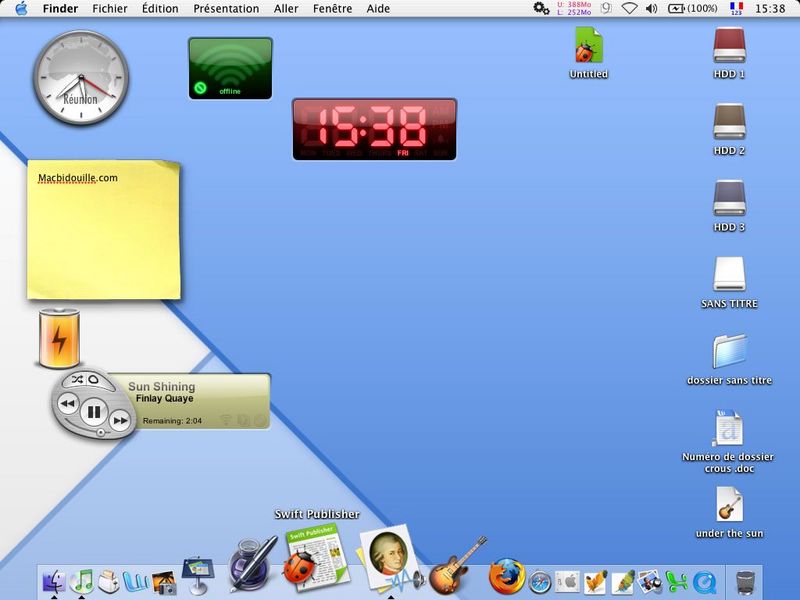Screen dimensions: 800x600
Task: Open the Mozart portrait app in Dock
Action: (390, 559)
